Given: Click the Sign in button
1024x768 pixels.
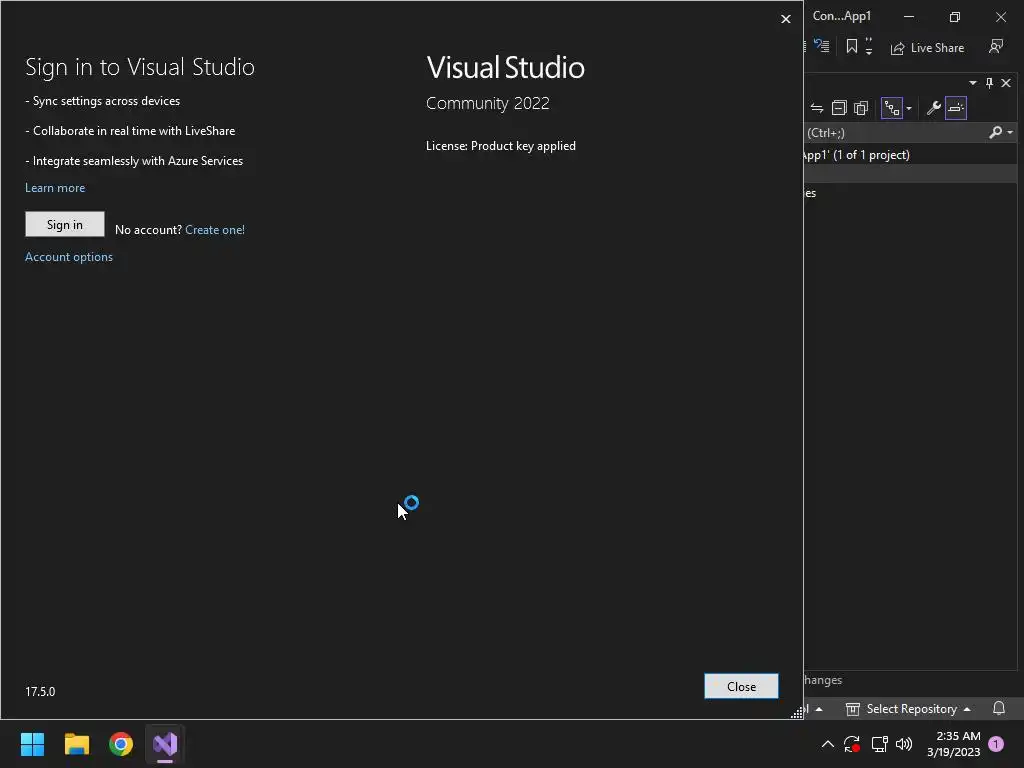Looking at the screenshot, I should pyautogui.click(x=65, y=224).
